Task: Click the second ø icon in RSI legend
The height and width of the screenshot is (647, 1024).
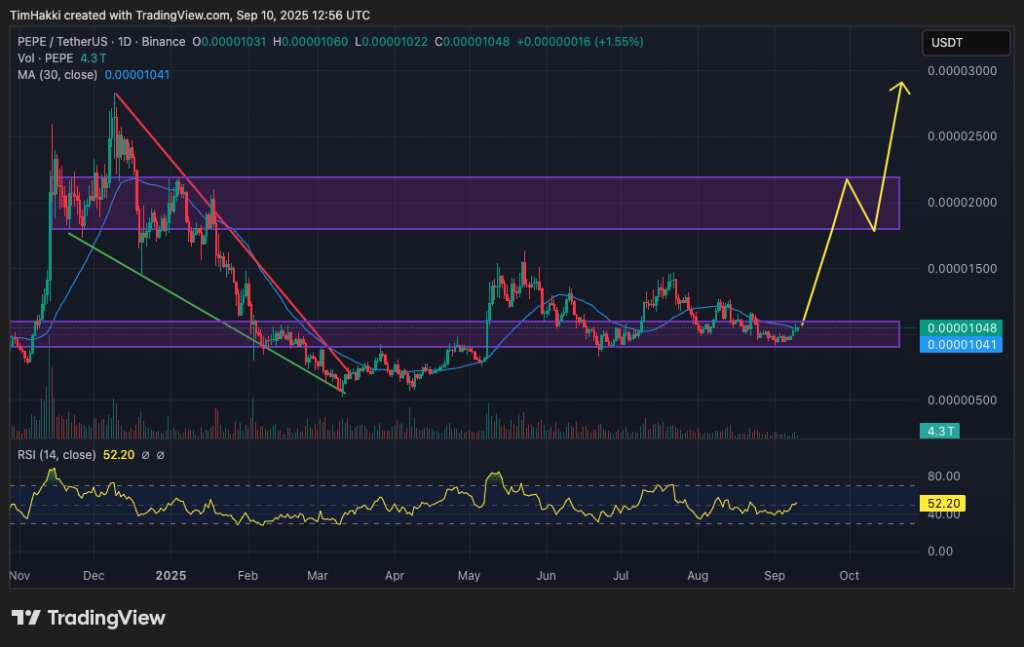Action: click(x=161, y=454)
